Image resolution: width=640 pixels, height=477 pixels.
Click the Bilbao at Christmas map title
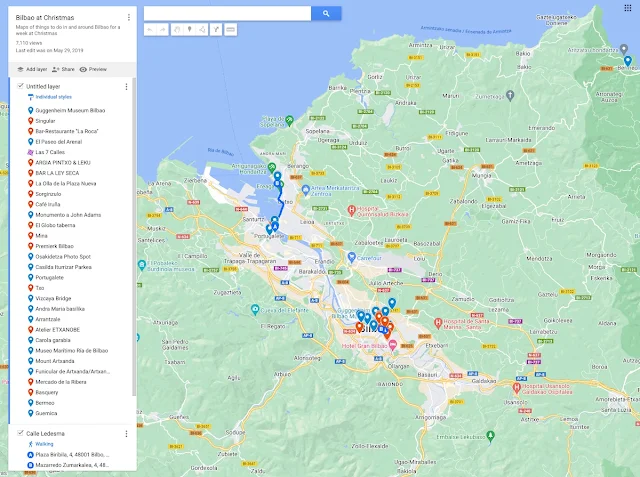[45, 18]
